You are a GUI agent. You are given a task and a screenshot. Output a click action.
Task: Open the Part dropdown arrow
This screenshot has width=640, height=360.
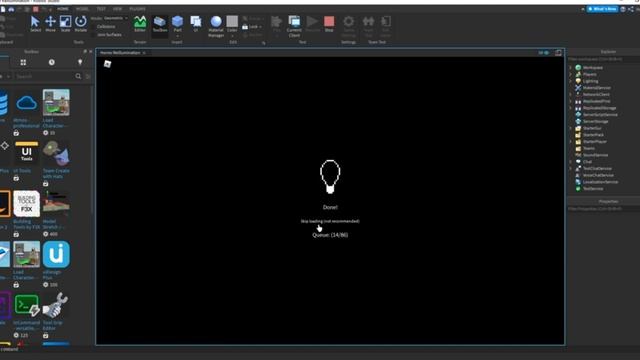point(178,36)
